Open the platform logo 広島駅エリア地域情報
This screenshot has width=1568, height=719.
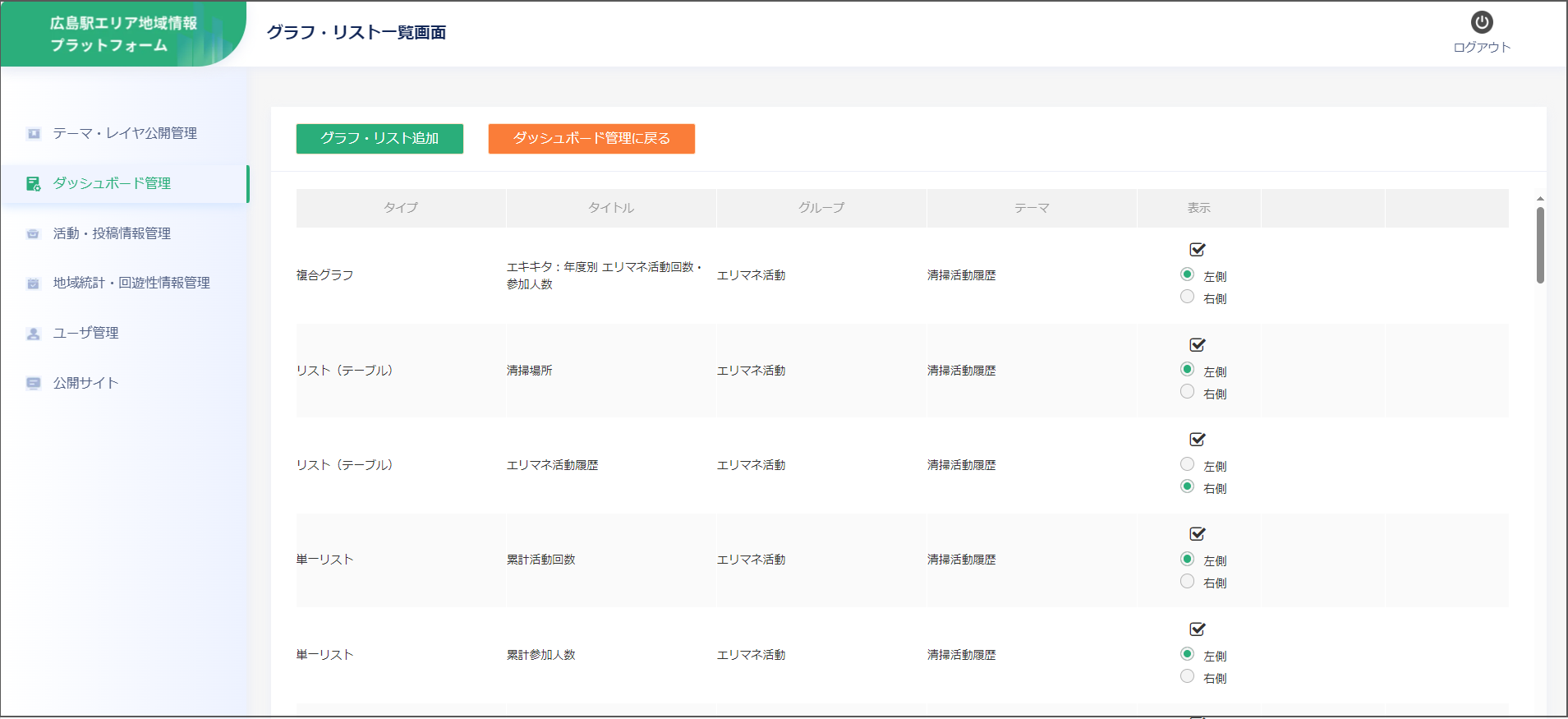point(123,34)
